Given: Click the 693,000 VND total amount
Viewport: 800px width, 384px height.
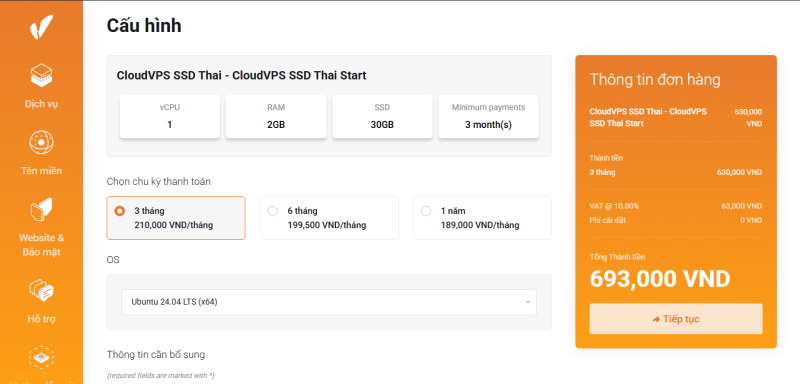Looking at the screenshot, I should pos(660,279).
